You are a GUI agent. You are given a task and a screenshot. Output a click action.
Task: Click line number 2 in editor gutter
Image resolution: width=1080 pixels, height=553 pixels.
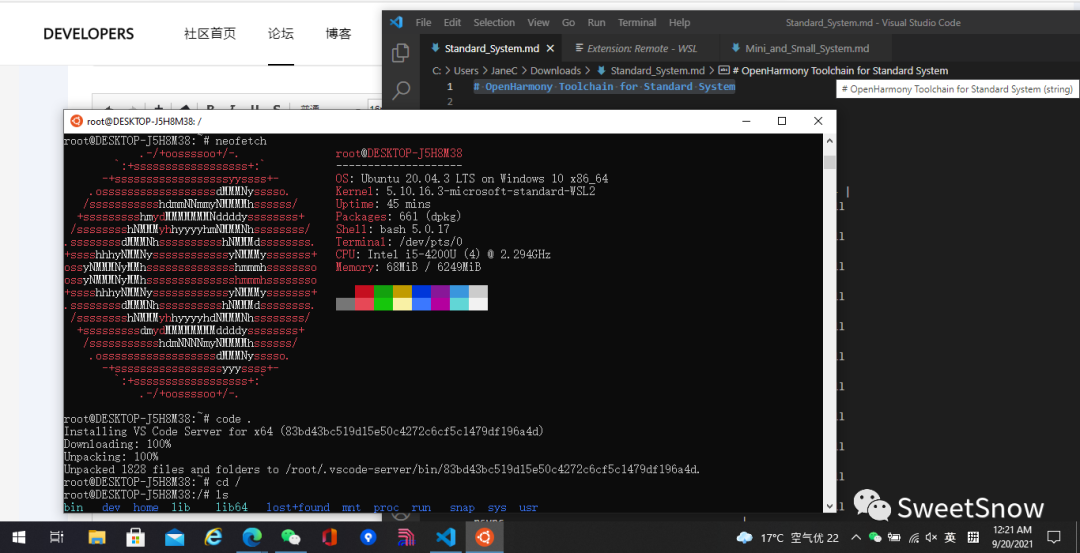click(x=450, y=101)
